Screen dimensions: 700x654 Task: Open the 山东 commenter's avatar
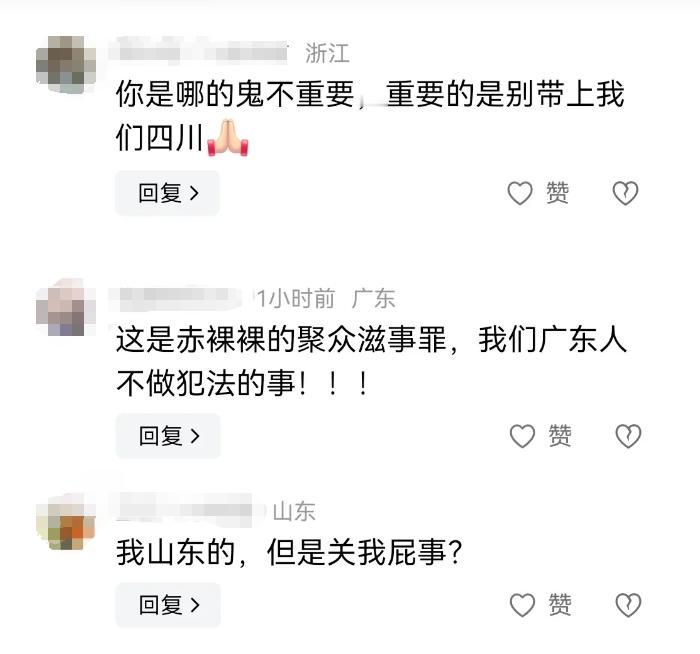66,521
